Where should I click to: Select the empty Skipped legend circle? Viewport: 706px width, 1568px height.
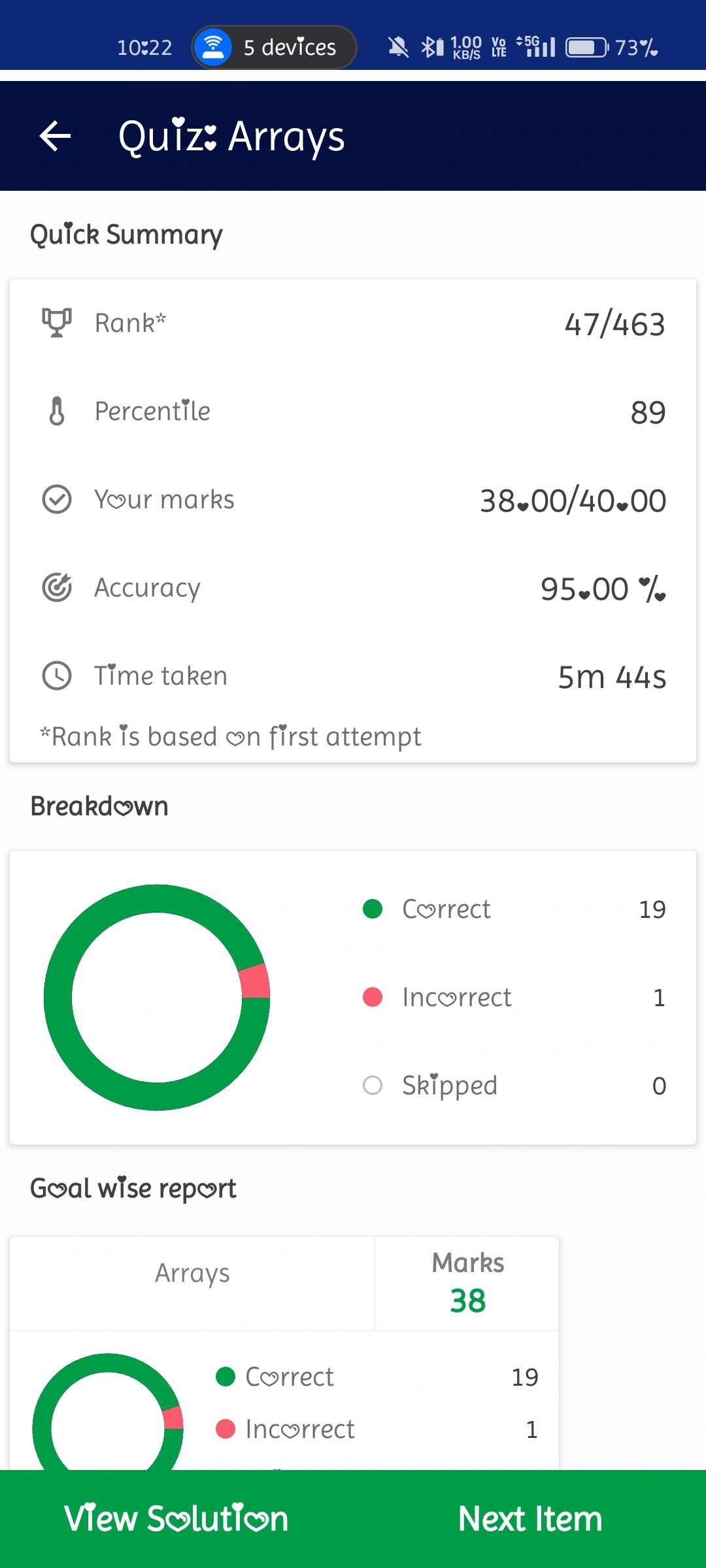(x=373, y=1085)
